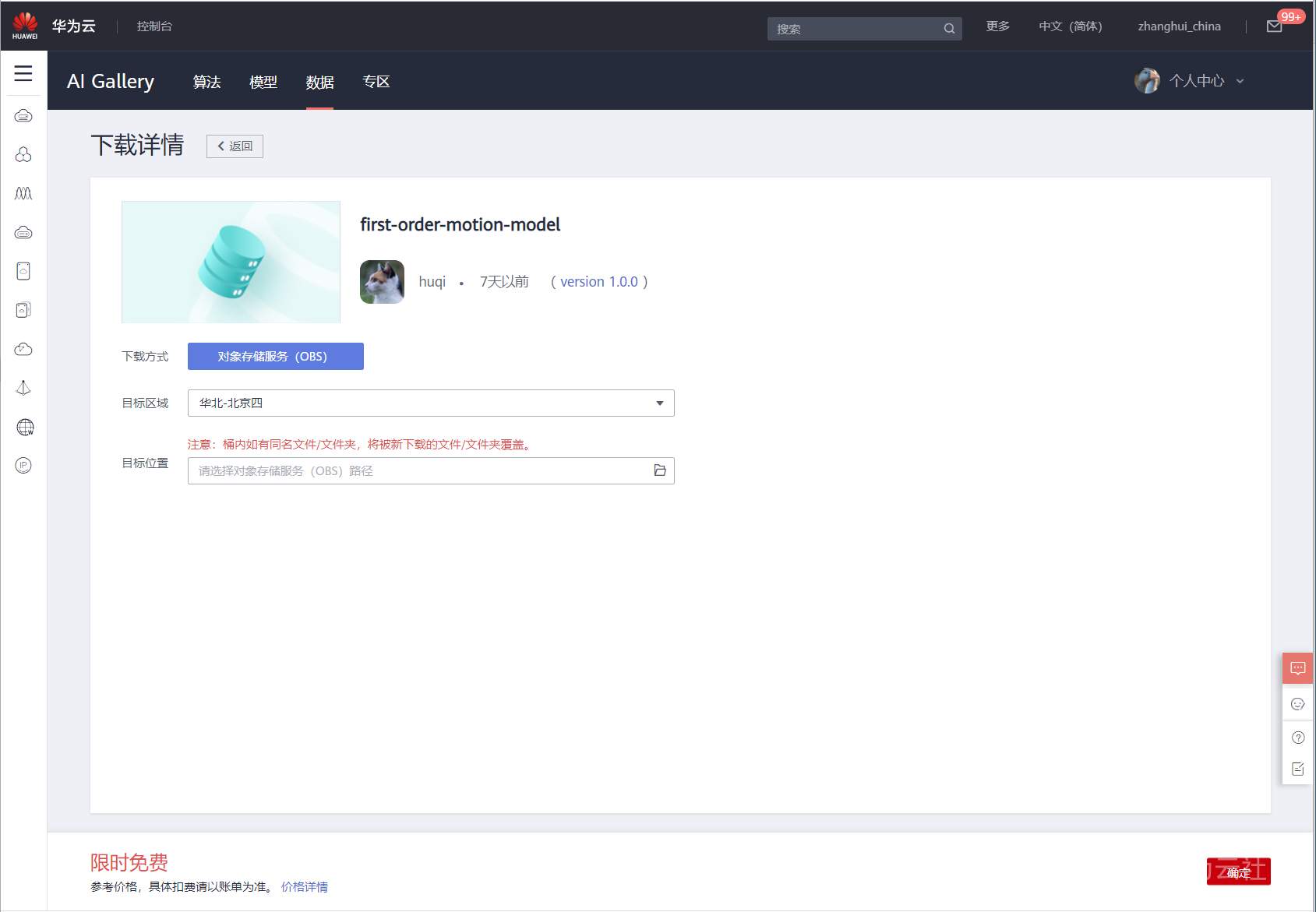Click the first-order-motion-model title
This screenshot has width=1316, height=912.
click(460, 224)
